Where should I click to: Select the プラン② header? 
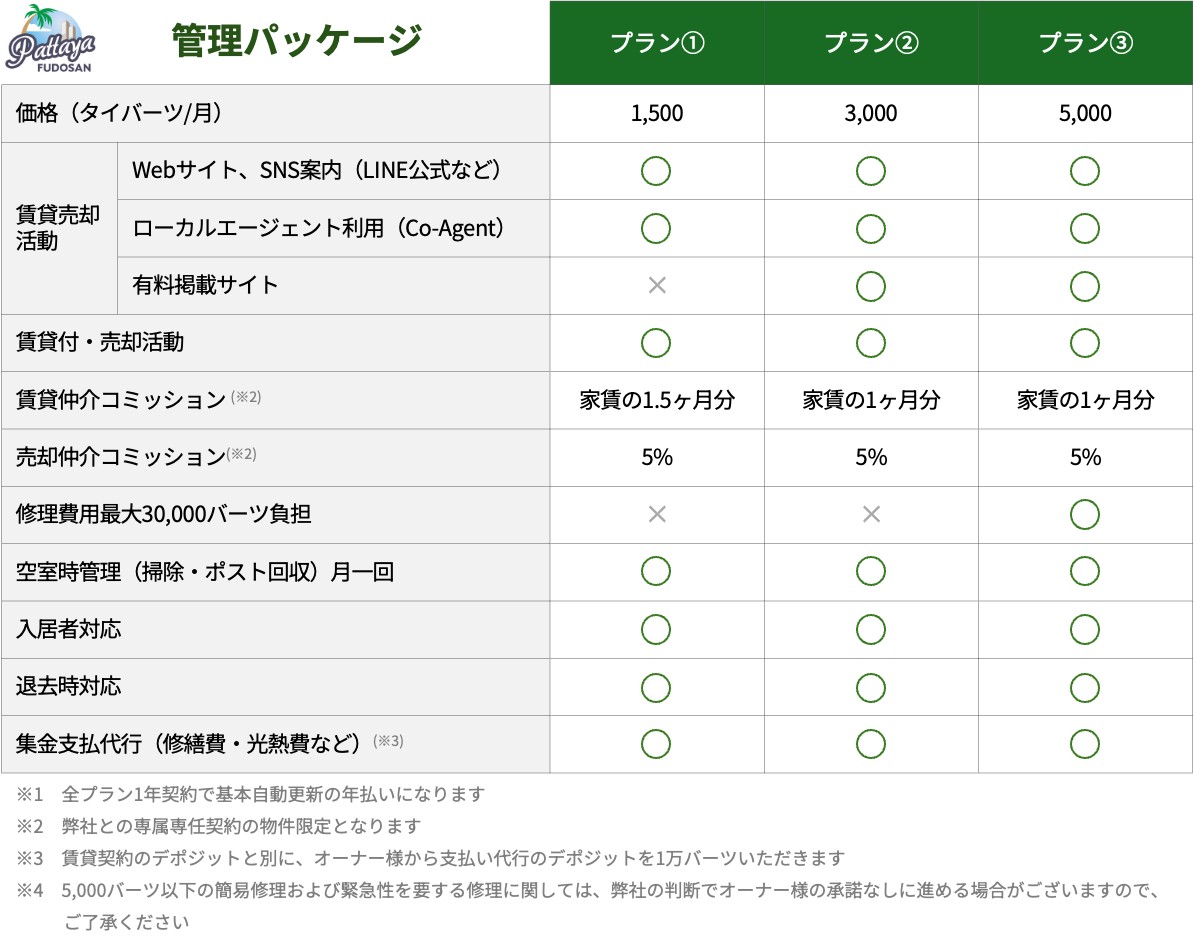click(x=871, y=43)
